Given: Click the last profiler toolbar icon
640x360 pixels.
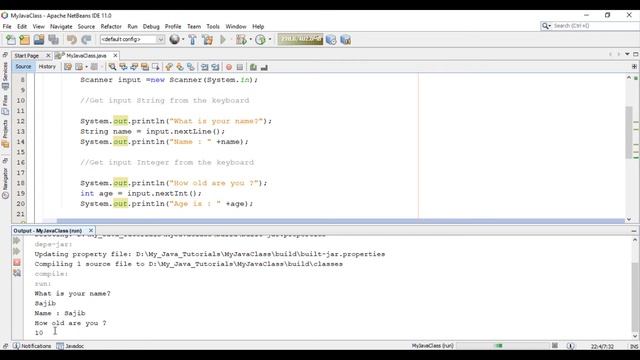Looking at the screenshot, I should 345,40.
